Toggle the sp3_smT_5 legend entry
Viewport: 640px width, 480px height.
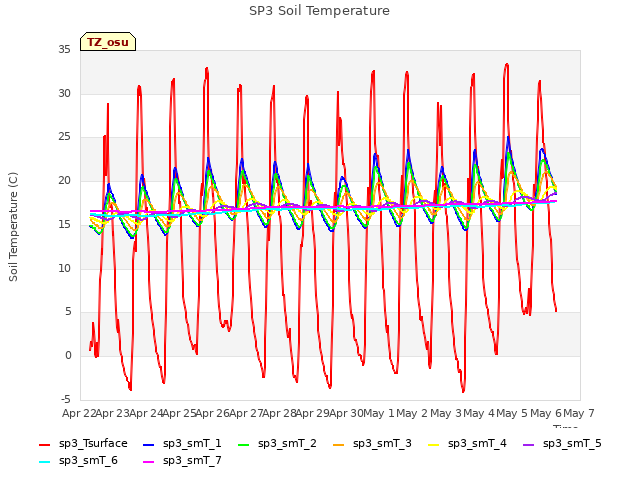[562, 444]
